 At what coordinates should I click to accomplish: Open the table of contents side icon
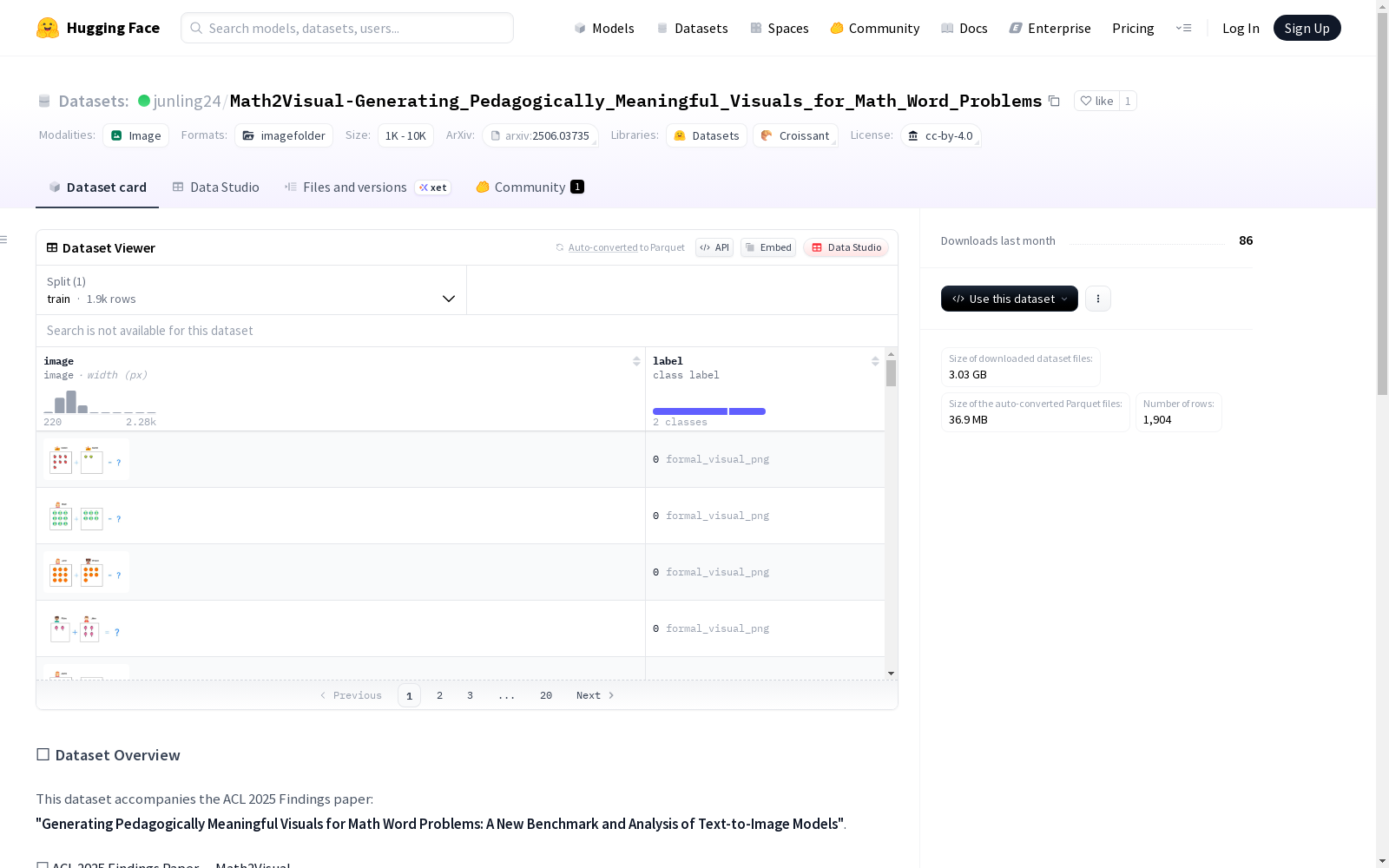[x=4, y=240]
